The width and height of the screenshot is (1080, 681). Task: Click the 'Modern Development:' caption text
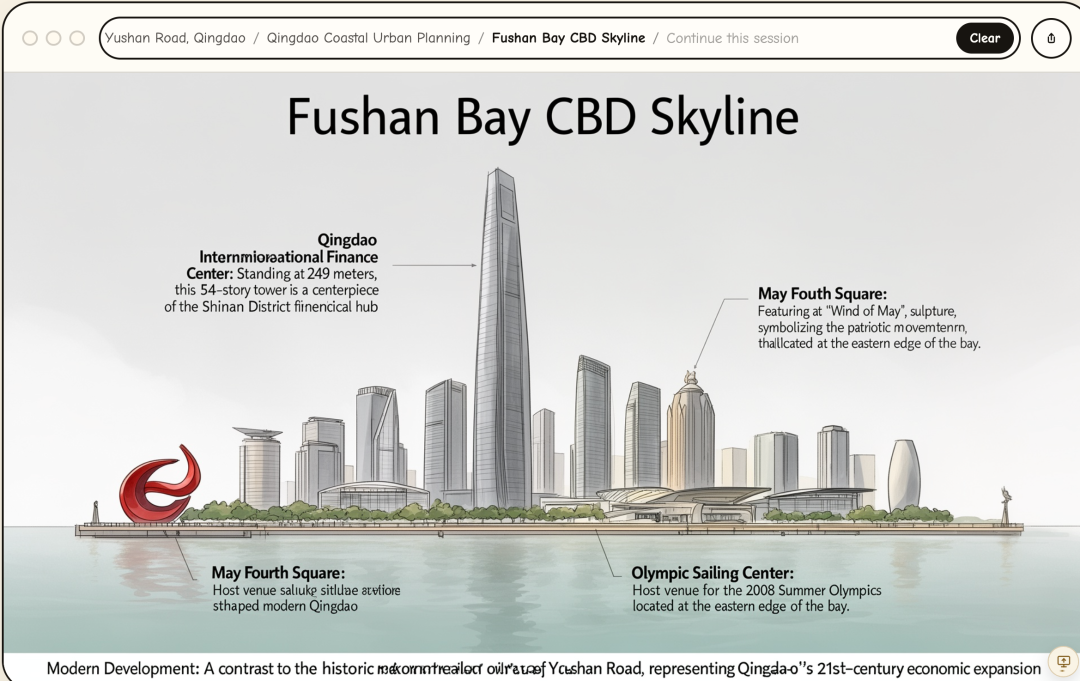[x=123, y=669]
